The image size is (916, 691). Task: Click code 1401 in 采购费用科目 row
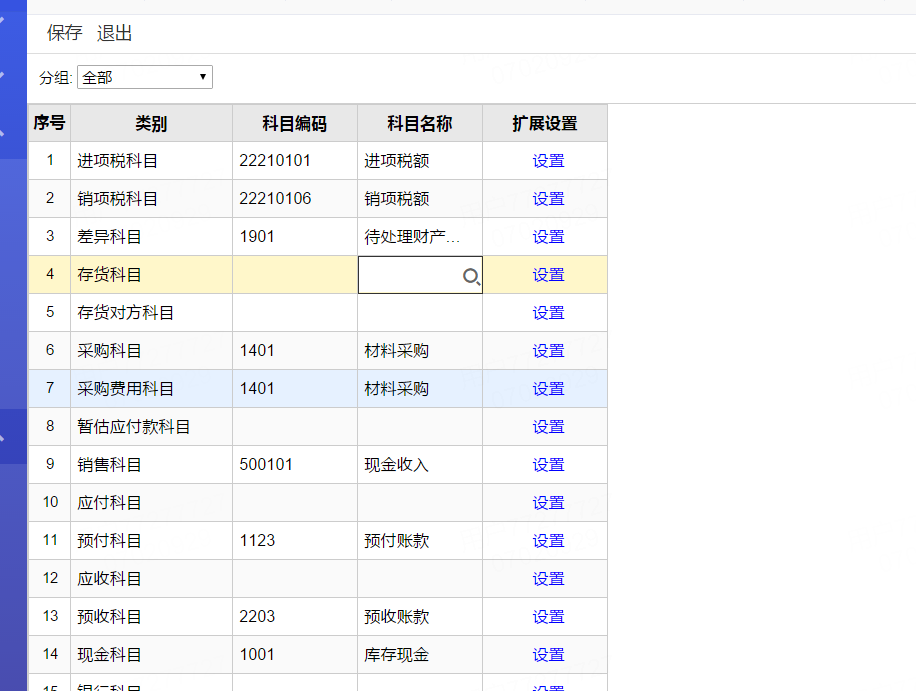[295, 388]
